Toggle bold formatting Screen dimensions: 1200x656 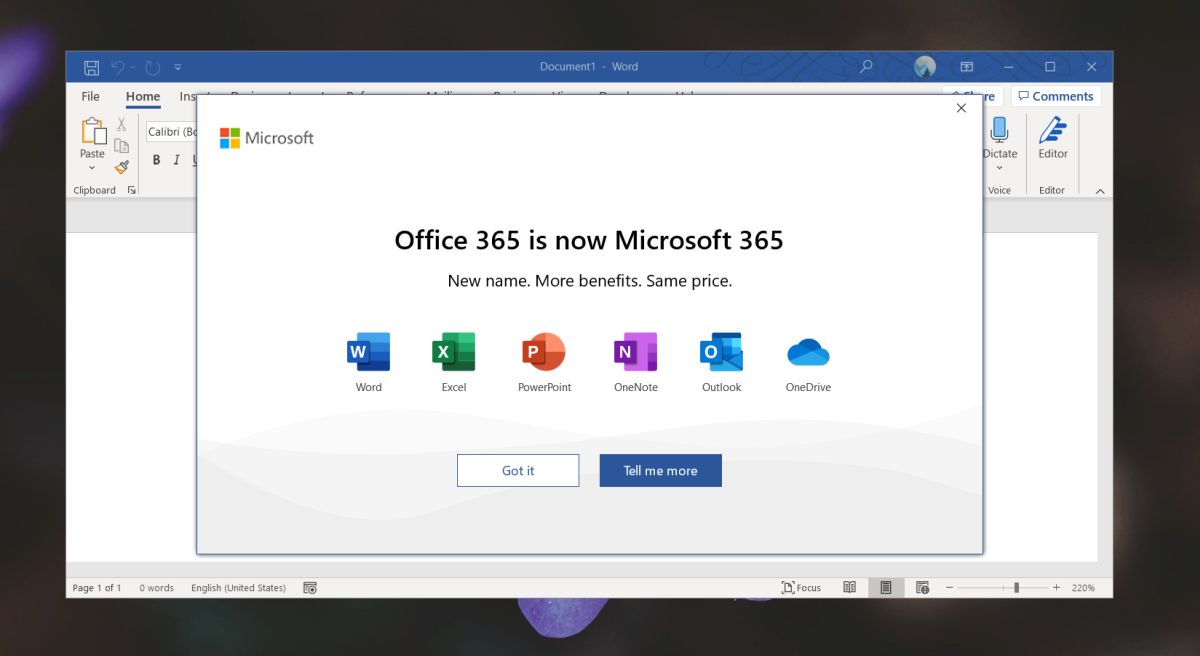pos(156,159)
